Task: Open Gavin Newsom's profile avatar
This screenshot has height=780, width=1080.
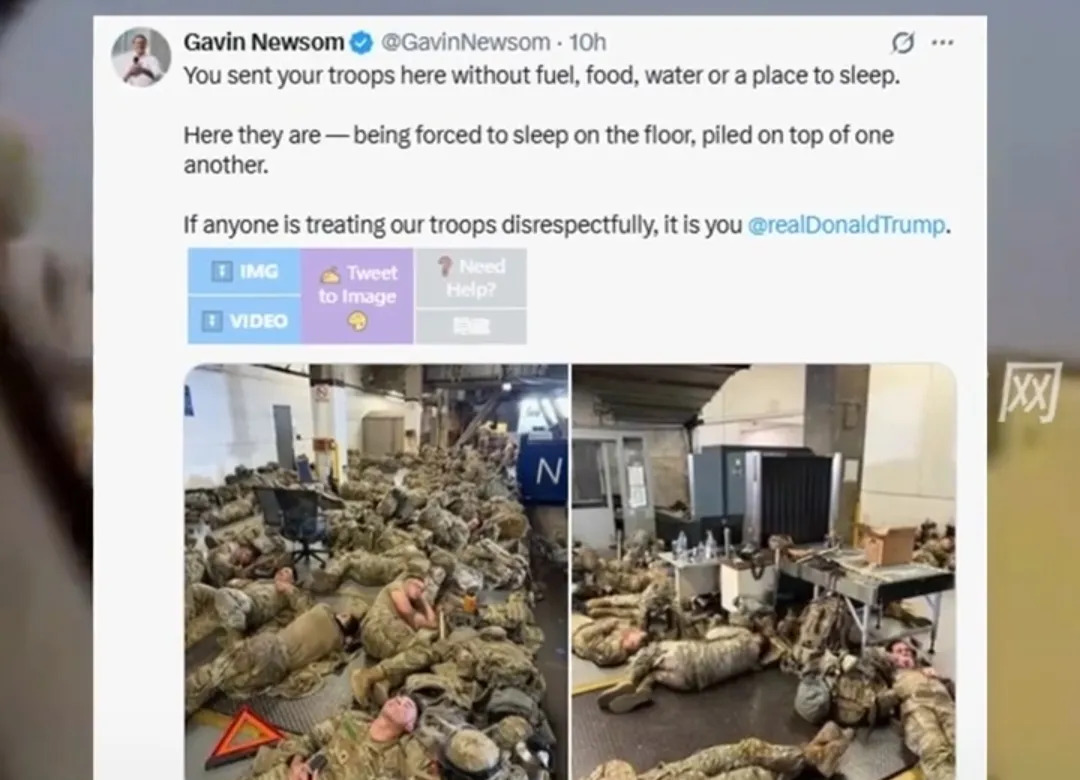Action: [141, 57]
